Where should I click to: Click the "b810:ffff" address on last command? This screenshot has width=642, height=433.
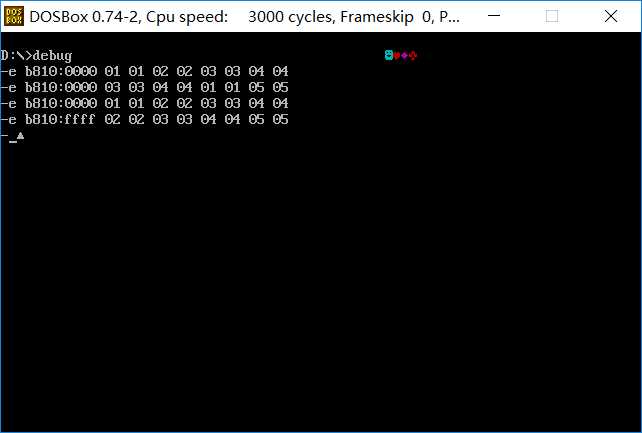(x=60, y=120)
